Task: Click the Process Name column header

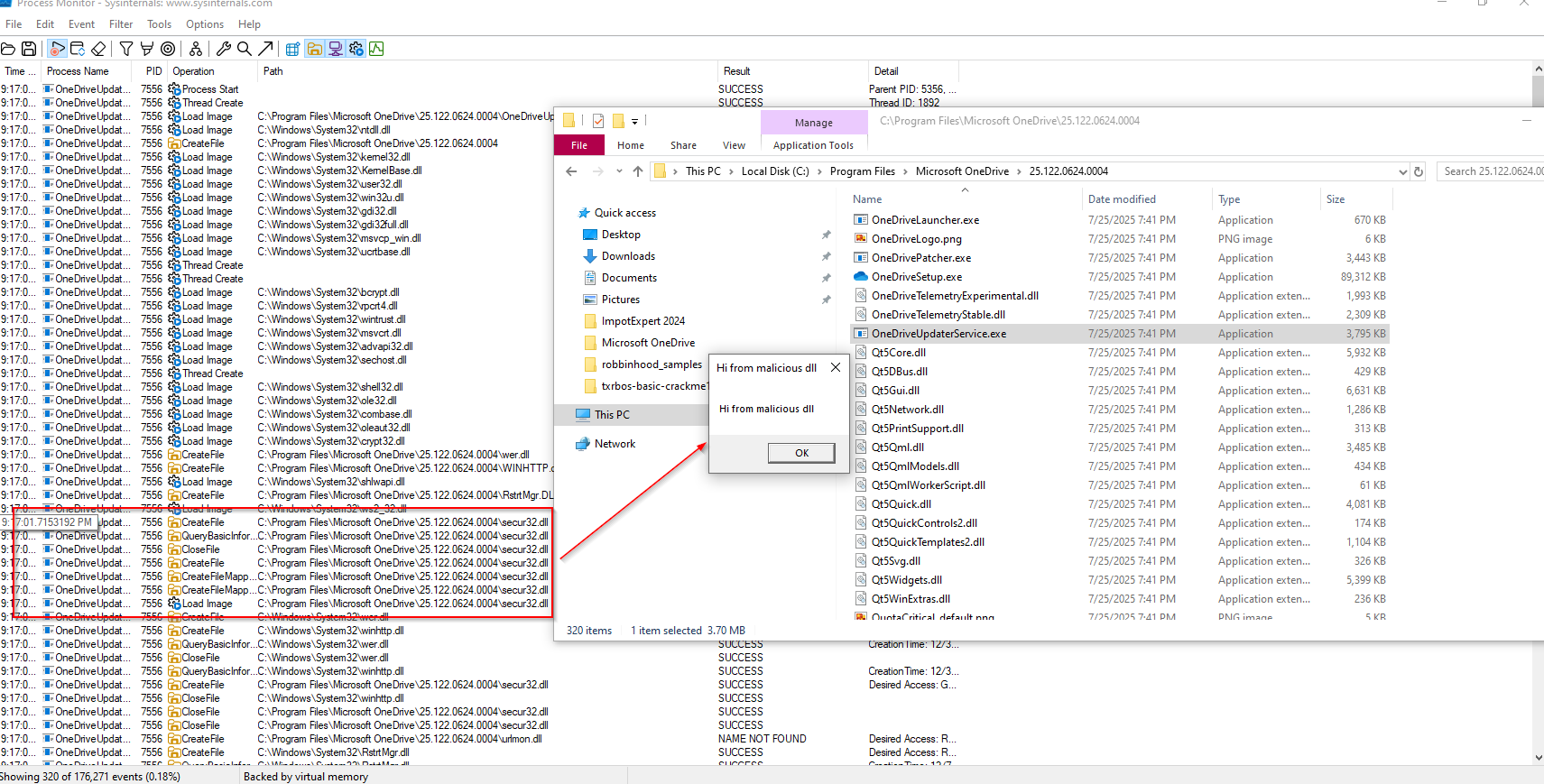Action: pyautogui.click(x=88, y=71)
